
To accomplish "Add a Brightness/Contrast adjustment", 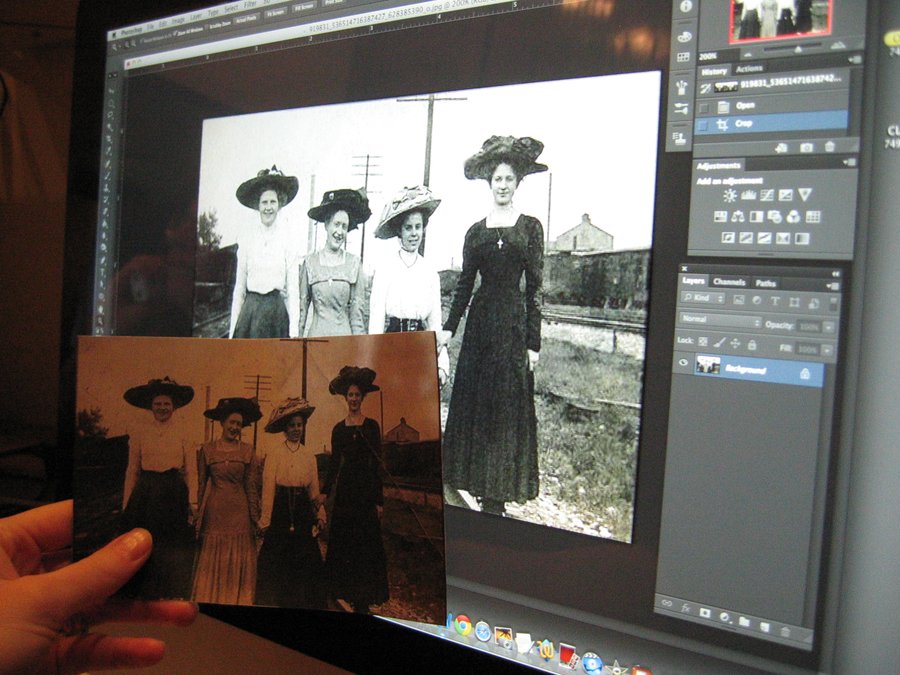I will click(730, 196).
